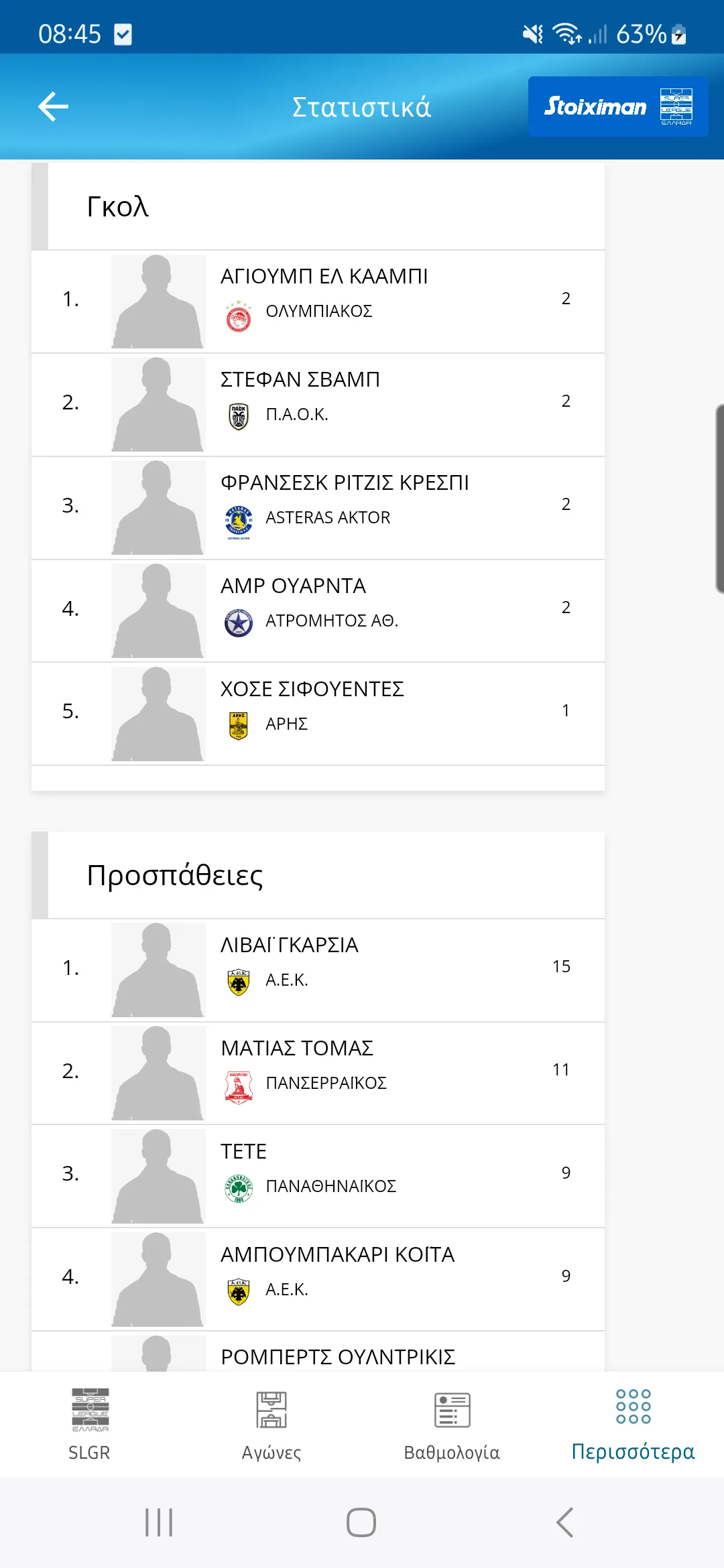Screen dimensions: 724x1568
Task: Select ΤΕΤΕ player photo
Action: 158,1177
